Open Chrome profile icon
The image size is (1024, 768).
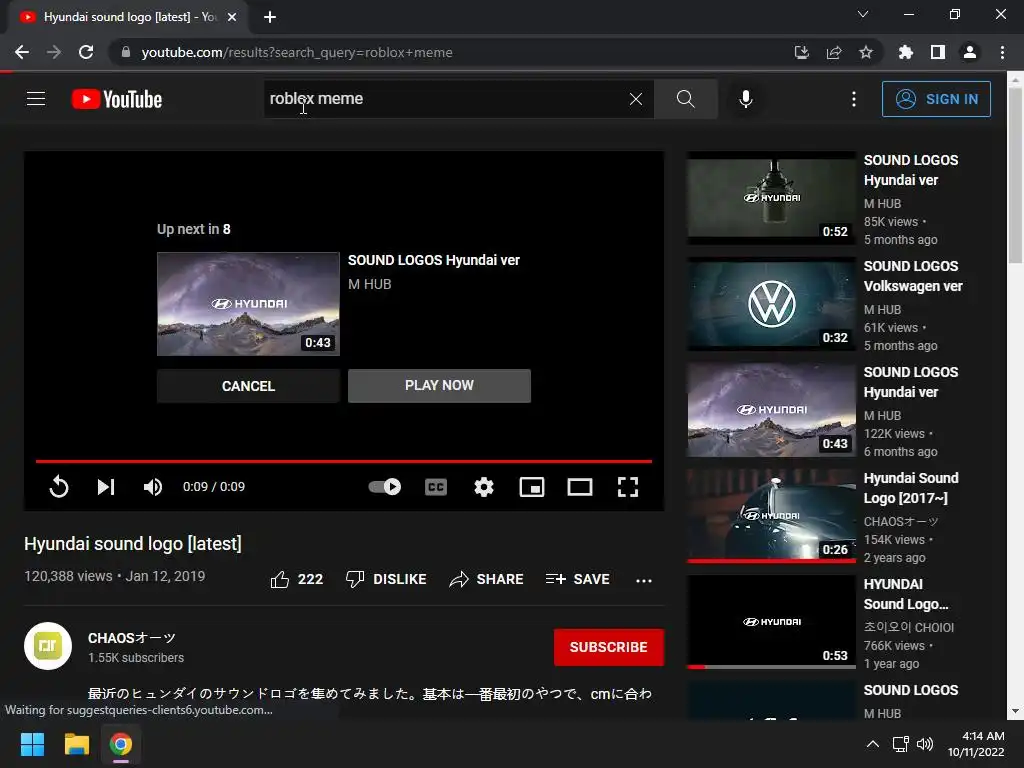point(970,52)
